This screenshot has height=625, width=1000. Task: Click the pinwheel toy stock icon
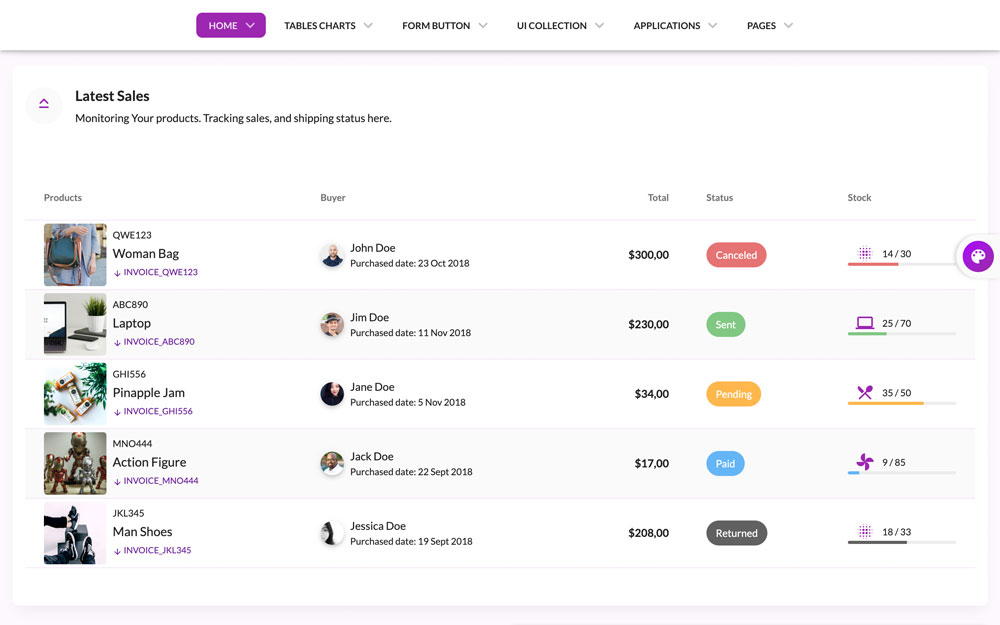[865, 462]
